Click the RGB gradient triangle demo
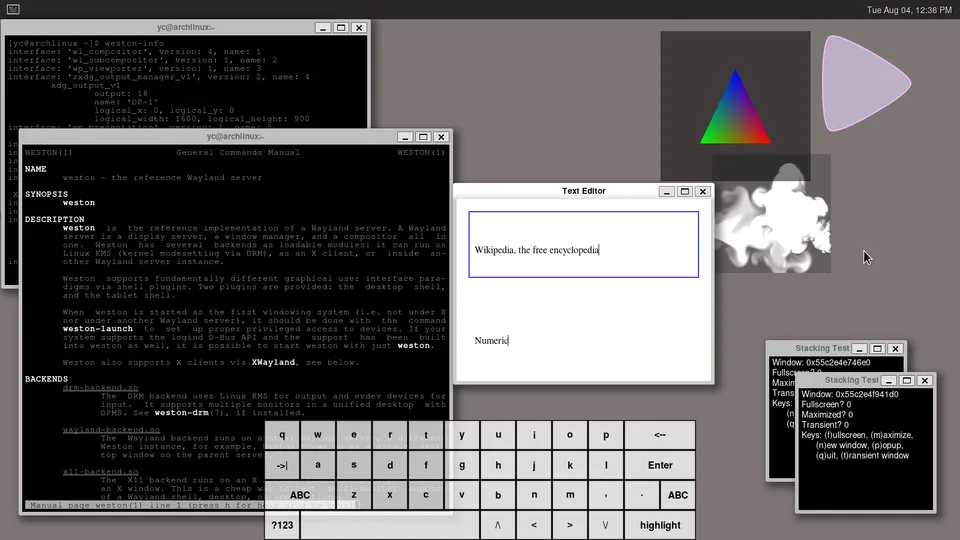The image size is (960, 540). tap(735, 107)
